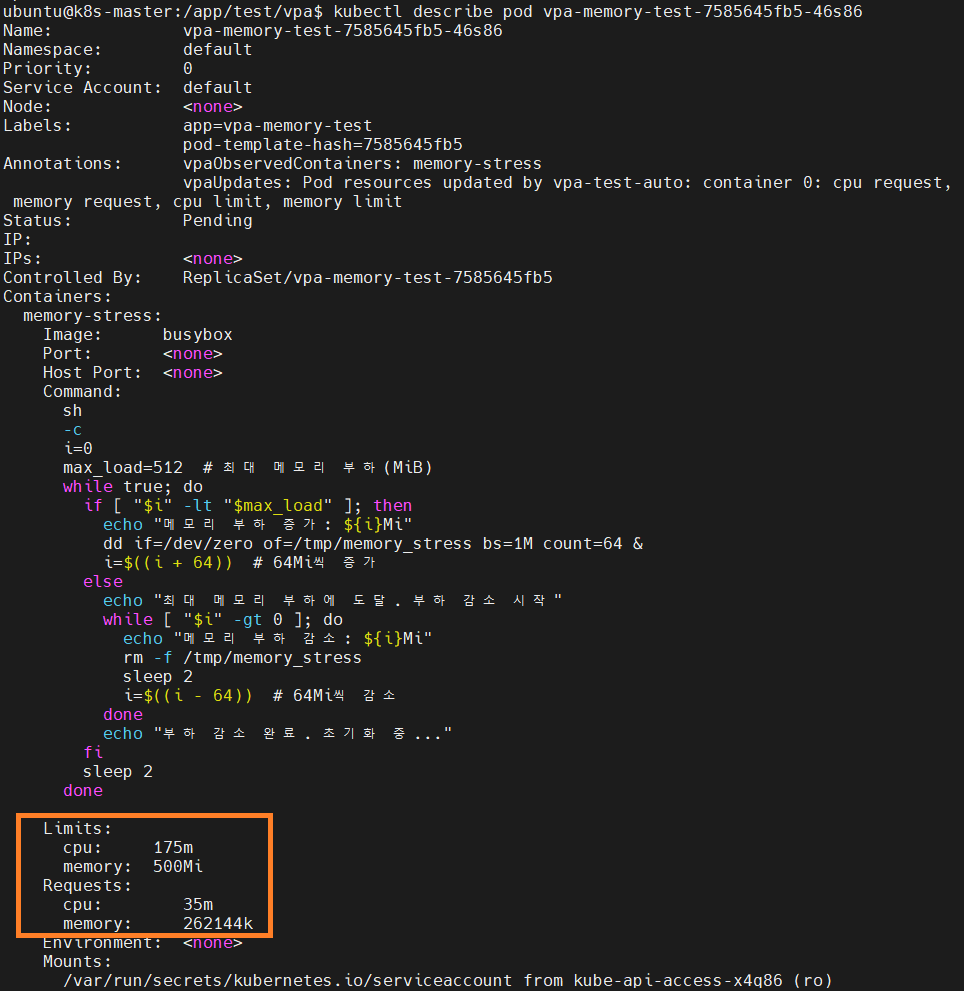Image resolution: width=964 pixels, height=991 pixels.
Task: Click the 'sh' command line
Action: pyautogui.click(x=73, y=410)
